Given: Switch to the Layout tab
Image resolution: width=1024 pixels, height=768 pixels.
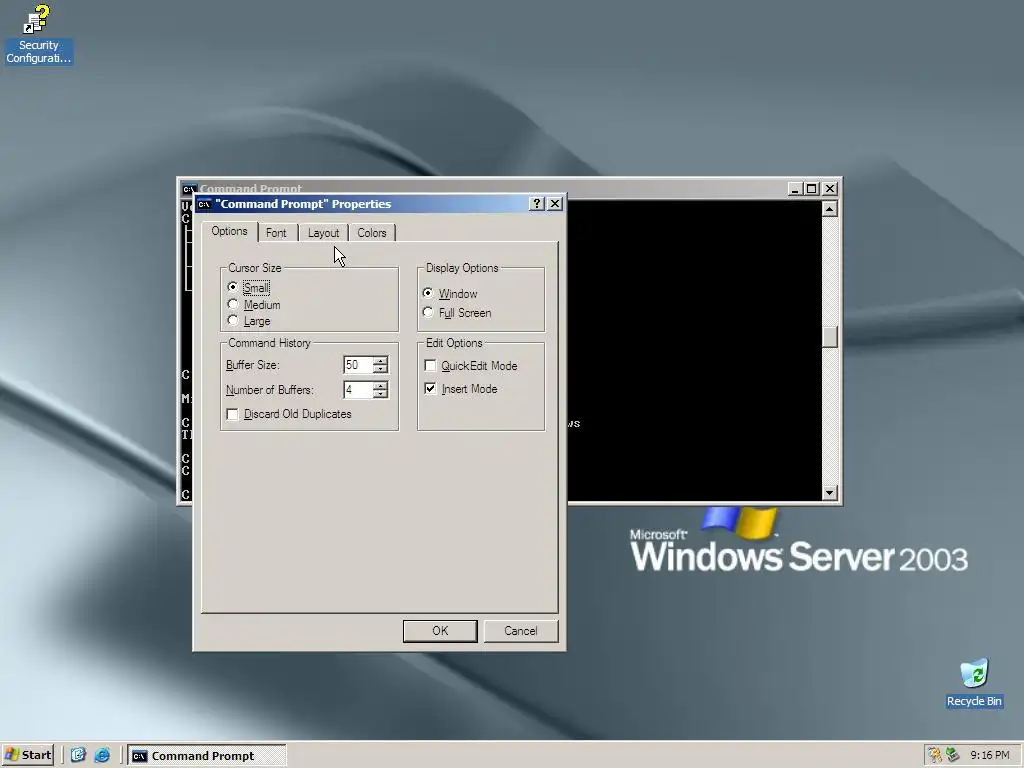Looking at the screenshot, I should point(323,233).
